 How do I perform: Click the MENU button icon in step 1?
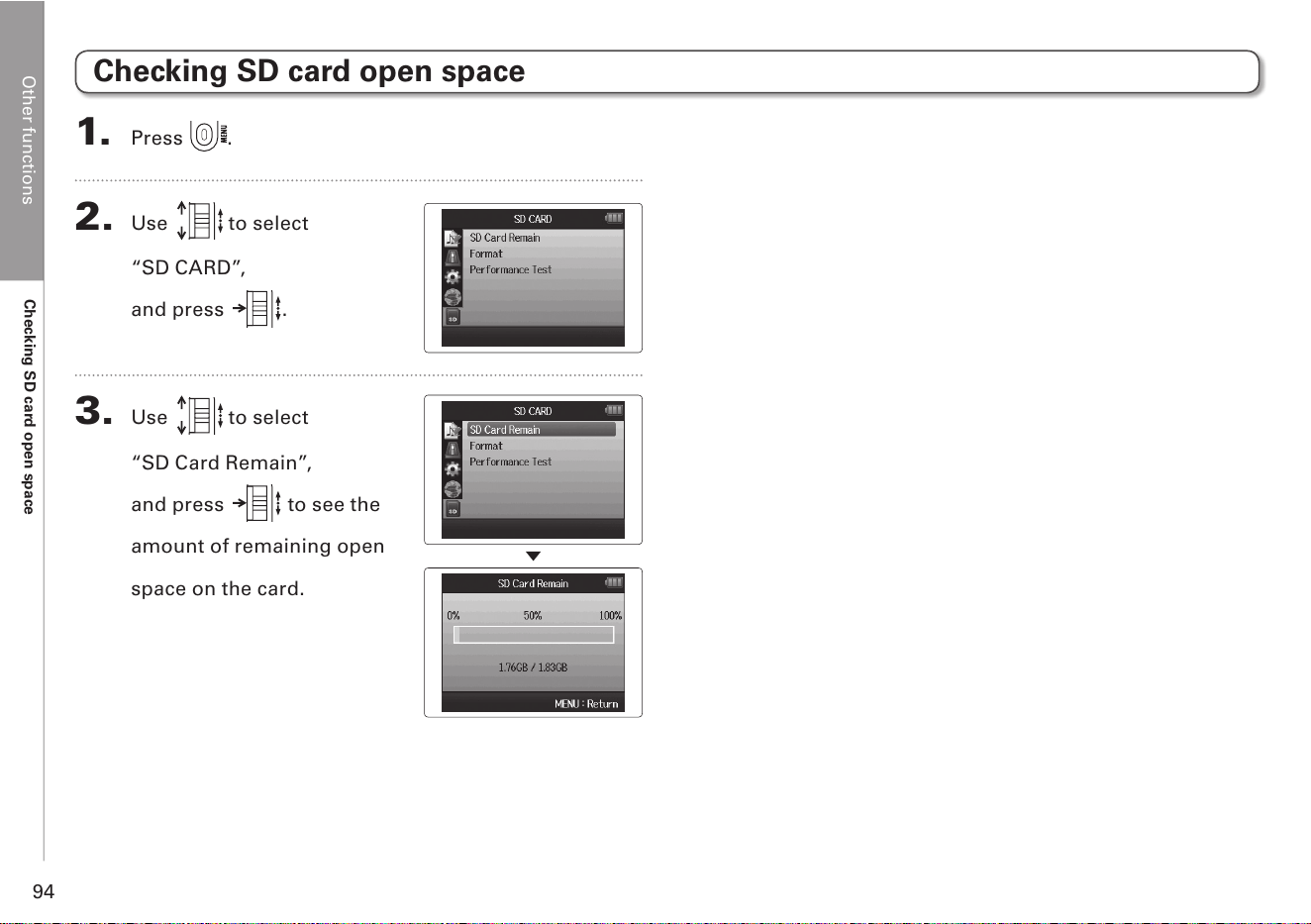coord(209,136)
